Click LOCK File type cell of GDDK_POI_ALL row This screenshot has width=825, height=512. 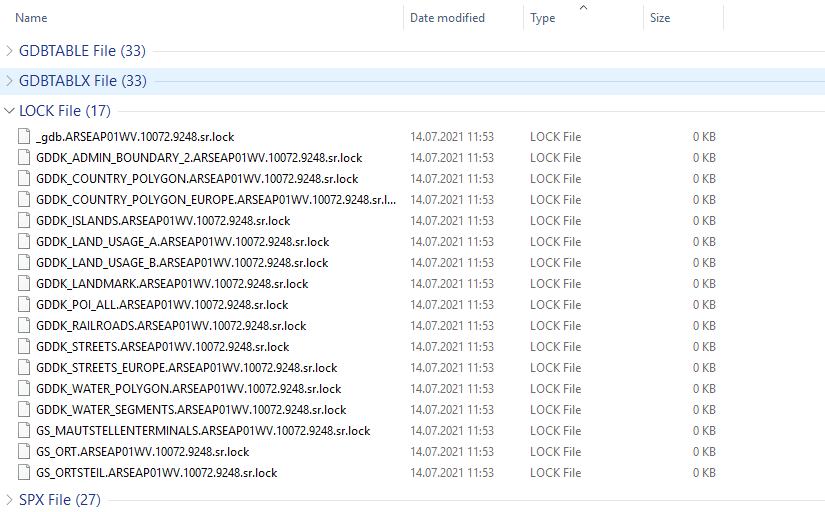pos(556,305)
